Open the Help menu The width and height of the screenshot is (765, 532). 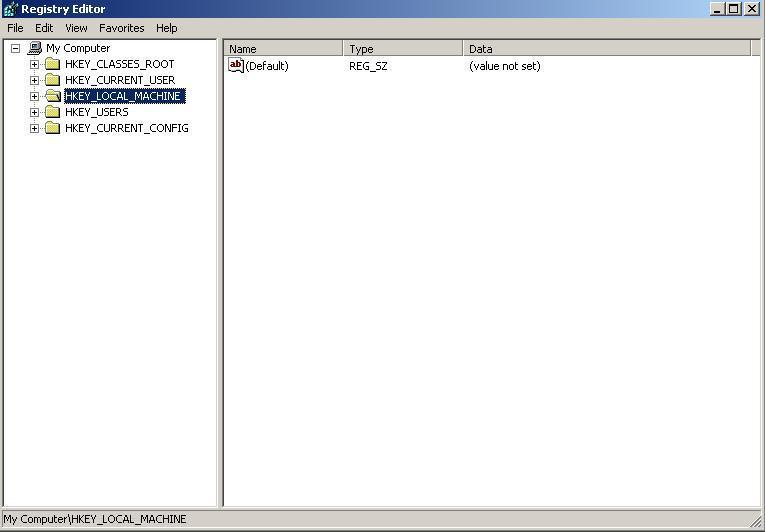click(166, 28)
